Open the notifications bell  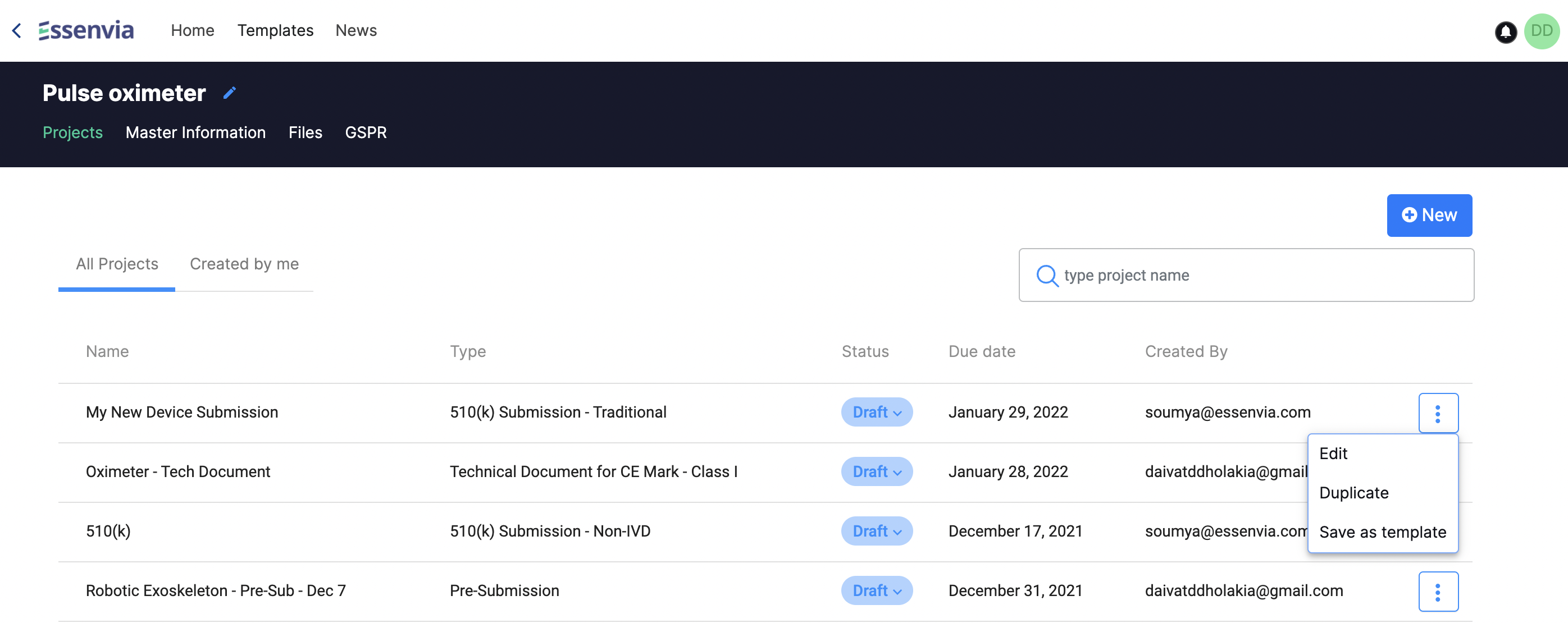tap(1505, 31)
